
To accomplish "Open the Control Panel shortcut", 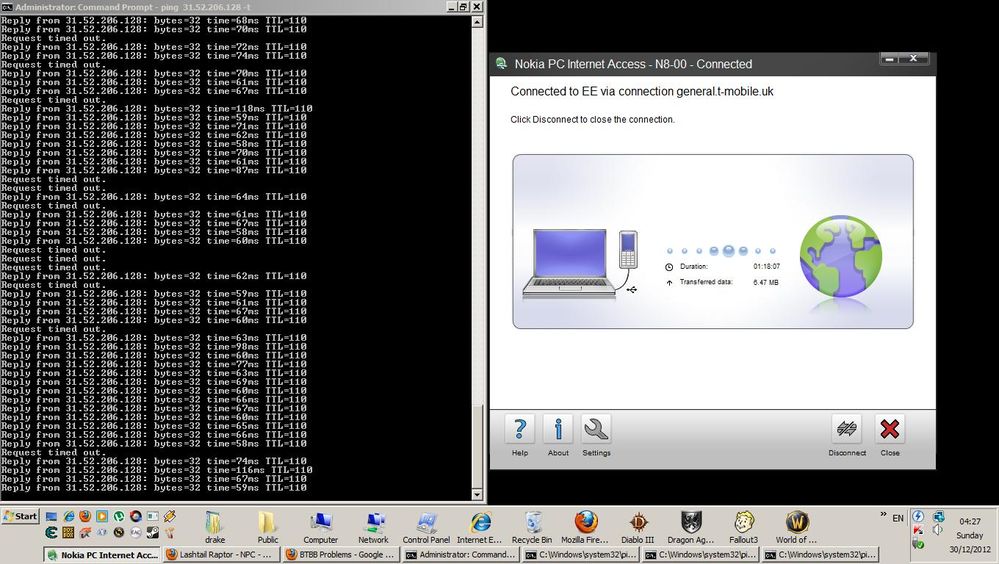I will (x=426, y=528).
